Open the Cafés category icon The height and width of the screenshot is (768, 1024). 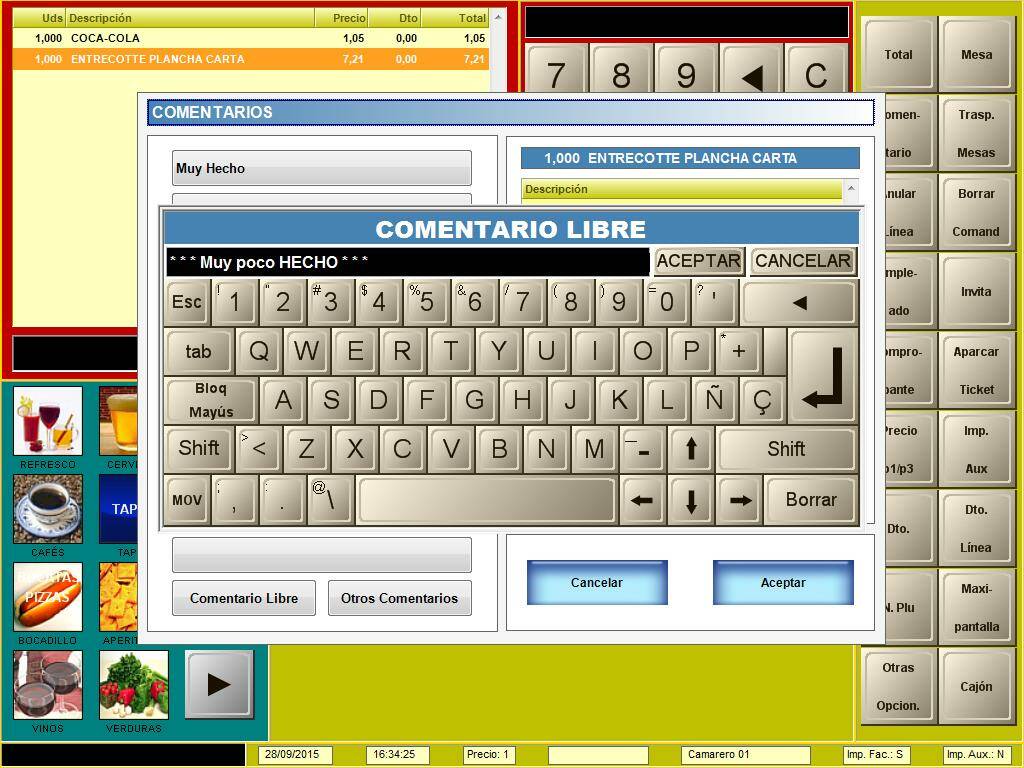pyautogui.click(x=48, y=509)
